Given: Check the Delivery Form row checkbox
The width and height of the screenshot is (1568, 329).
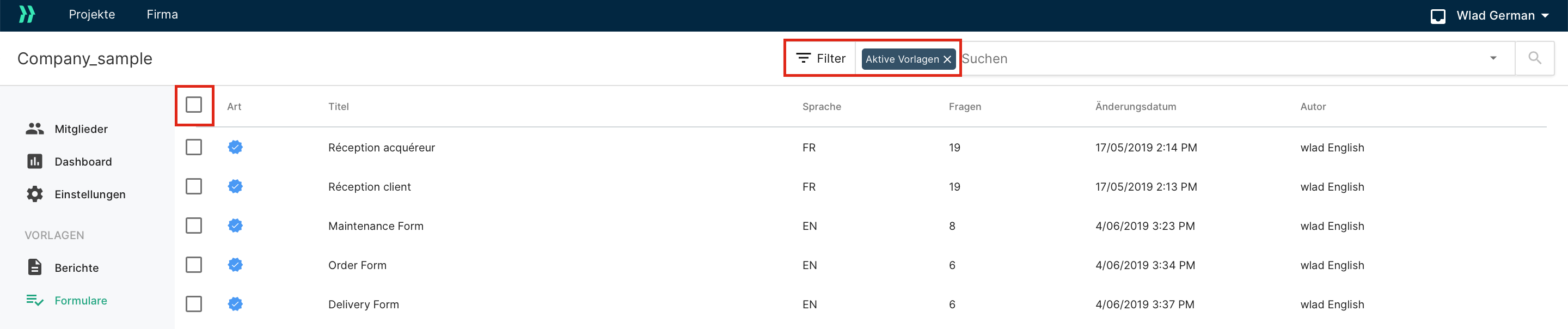Looking at the screenshot, I should (194, 304).
